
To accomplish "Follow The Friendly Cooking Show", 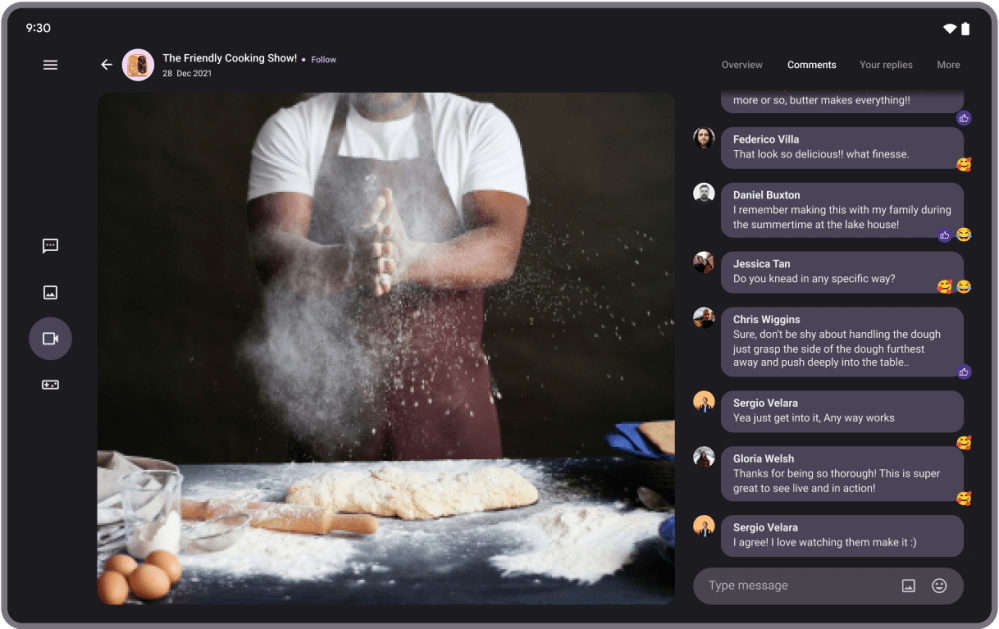I will [323, 60].
